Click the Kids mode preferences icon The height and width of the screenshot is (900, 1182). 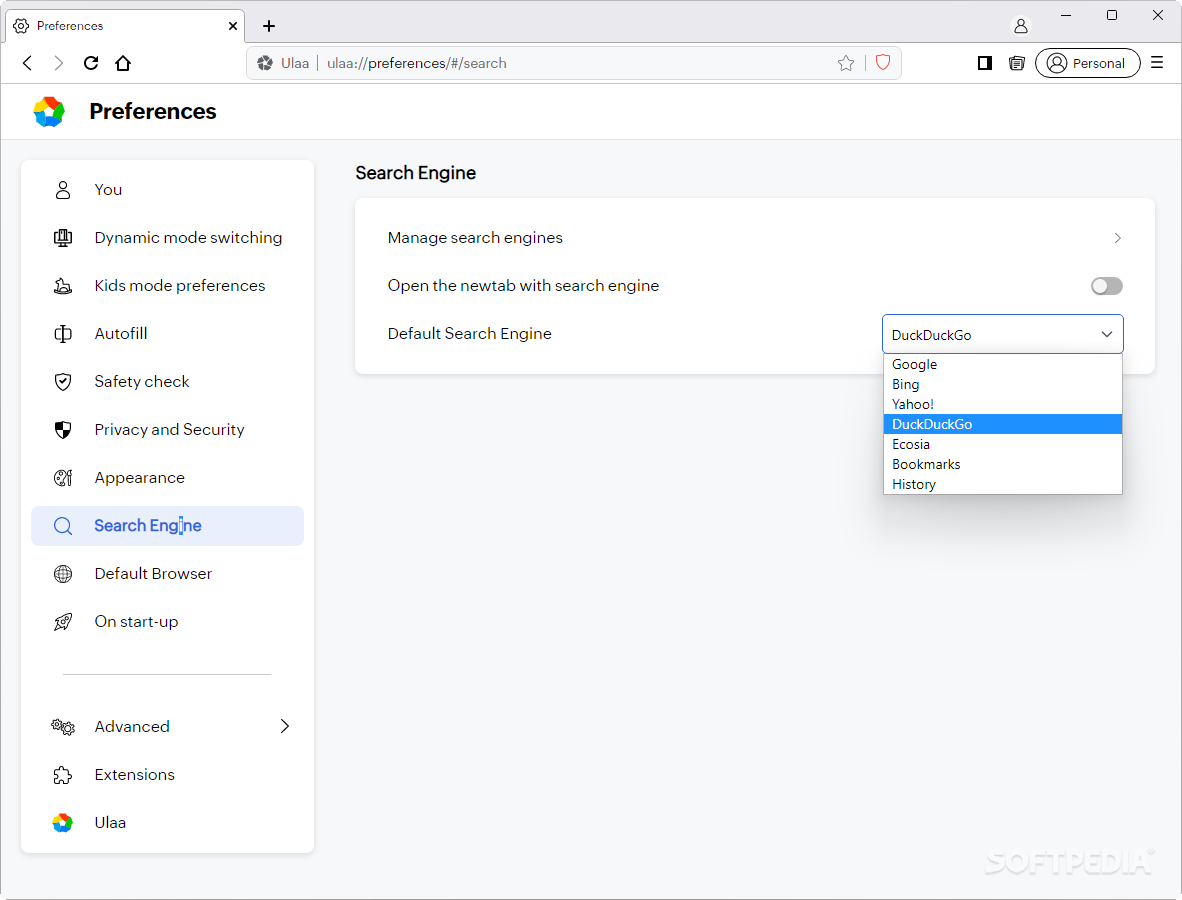click(x=63, y=286)
